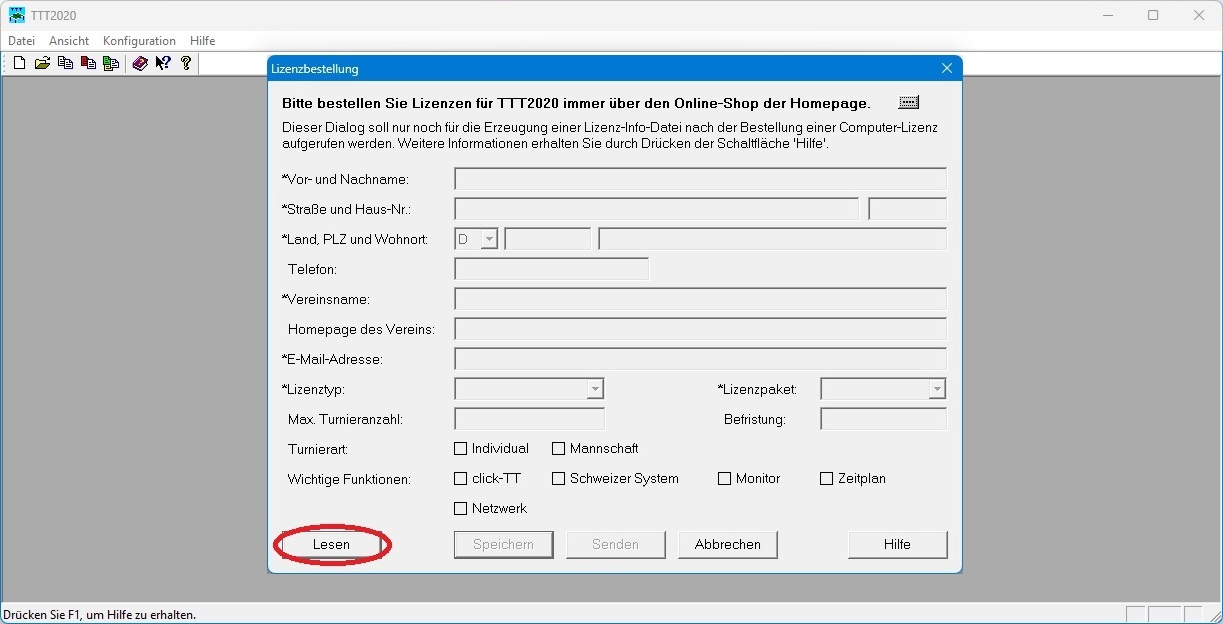This screenshot has height=624, width=1223.
Task: Click the Haus-Nr. field
Action: [907, 209]
